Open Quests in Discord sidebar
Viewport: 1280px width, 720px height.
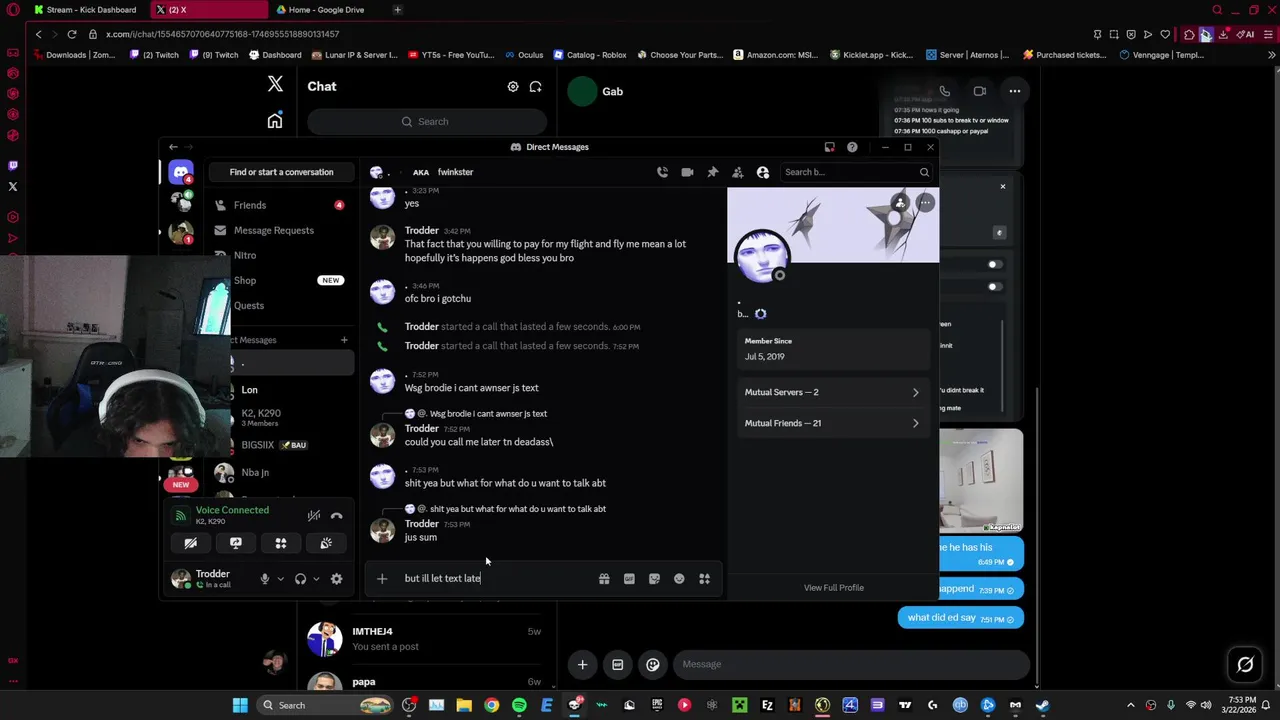point(281,306)
